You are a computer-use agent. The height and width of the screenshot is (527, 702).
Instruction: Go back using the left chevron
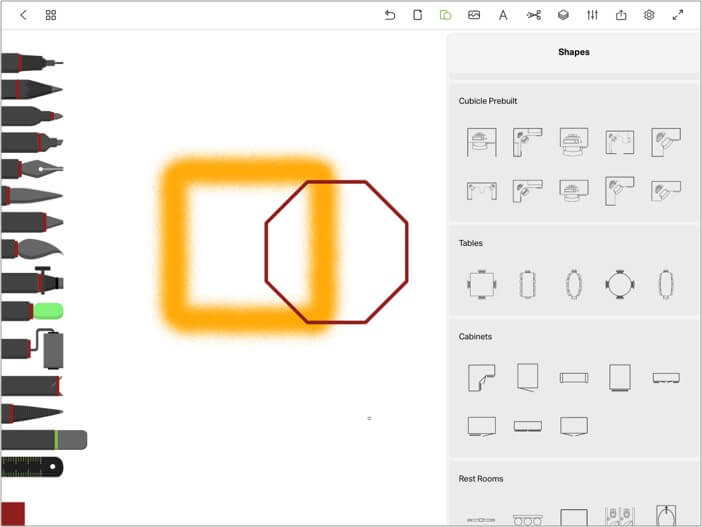pos(23,15)
